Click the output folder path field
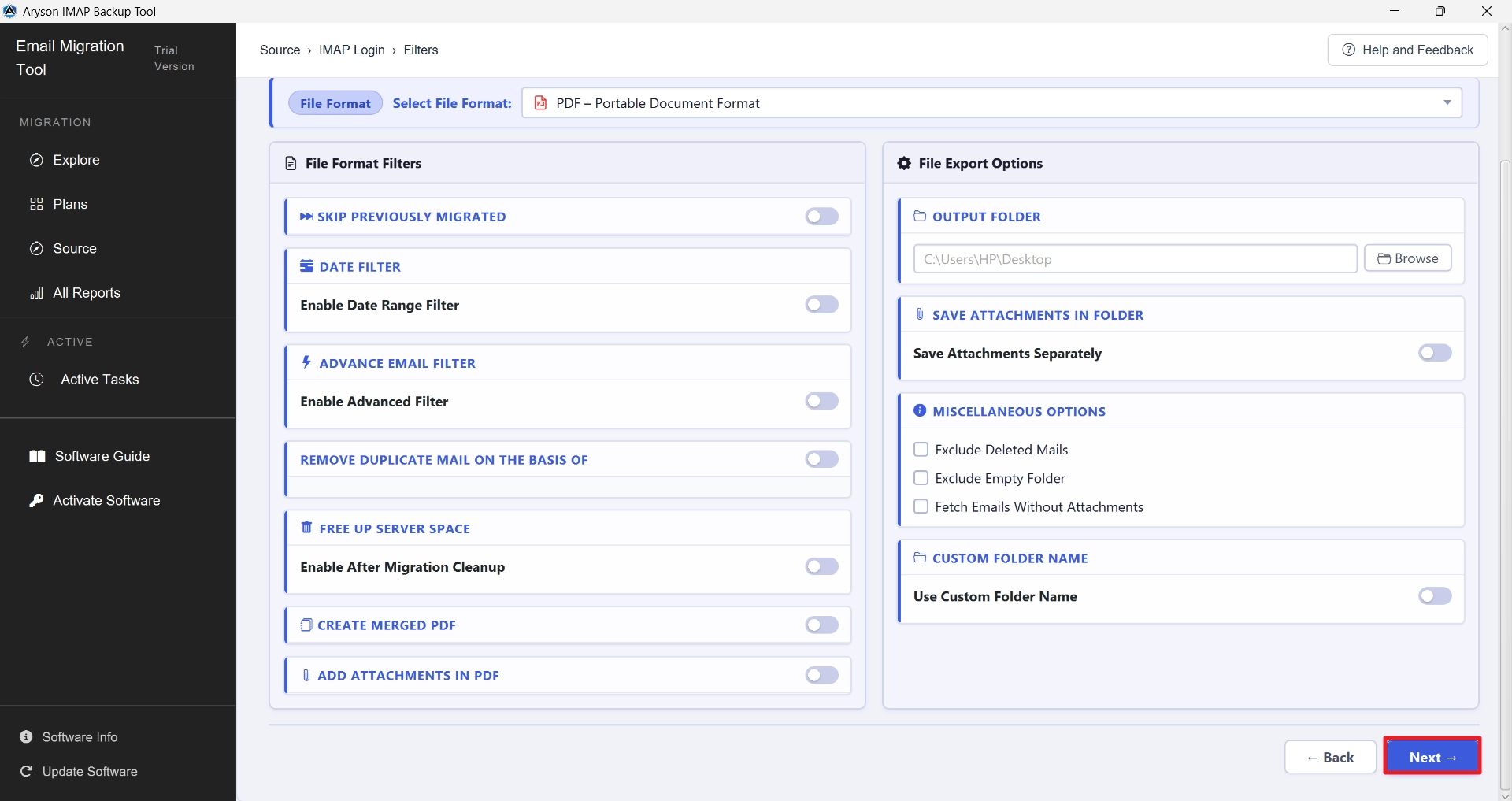This screenshot has height=801, width=1512. coord(1135,259)
